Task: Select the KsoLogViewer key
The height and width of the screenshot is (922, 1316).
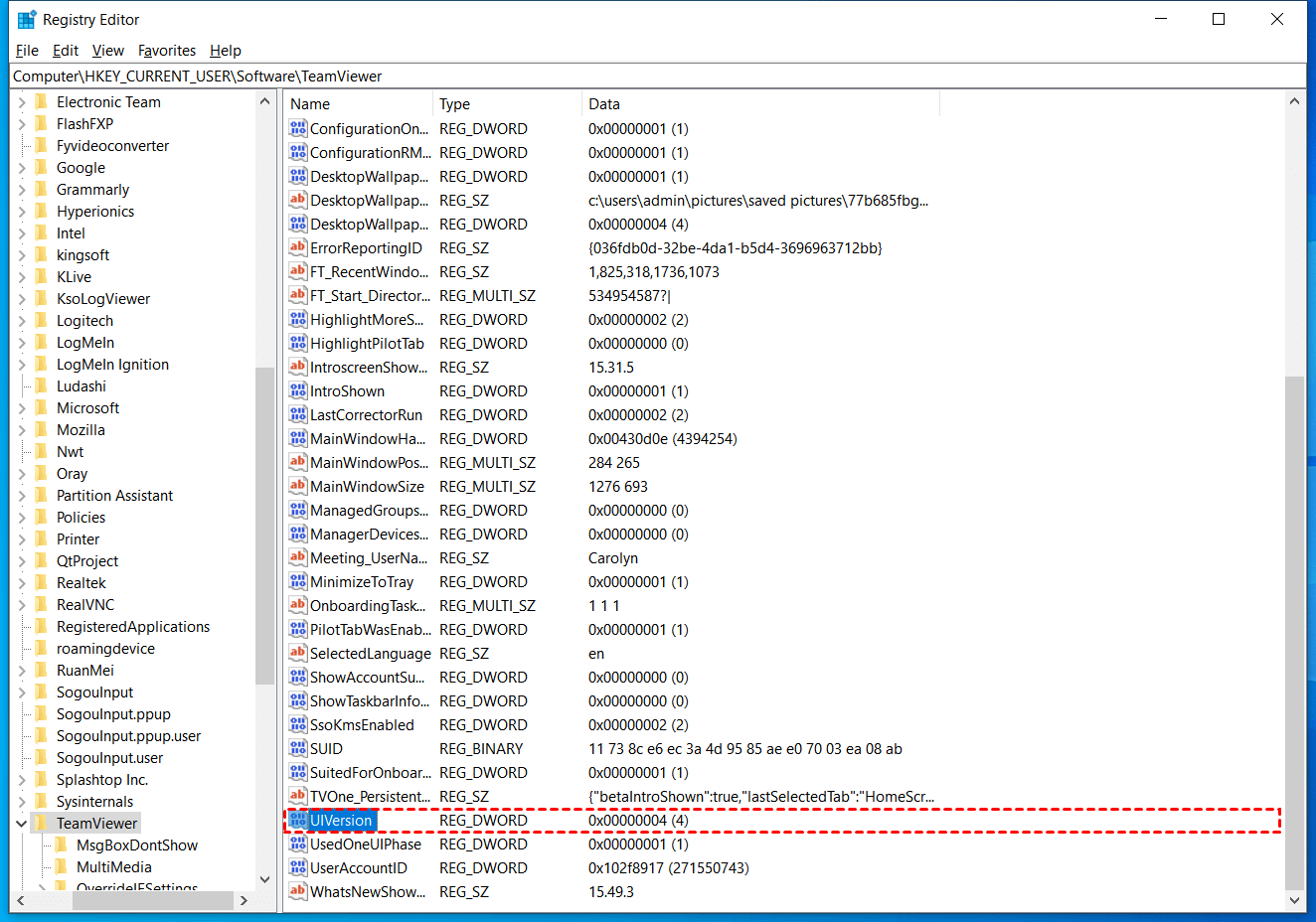Action: 103,299
